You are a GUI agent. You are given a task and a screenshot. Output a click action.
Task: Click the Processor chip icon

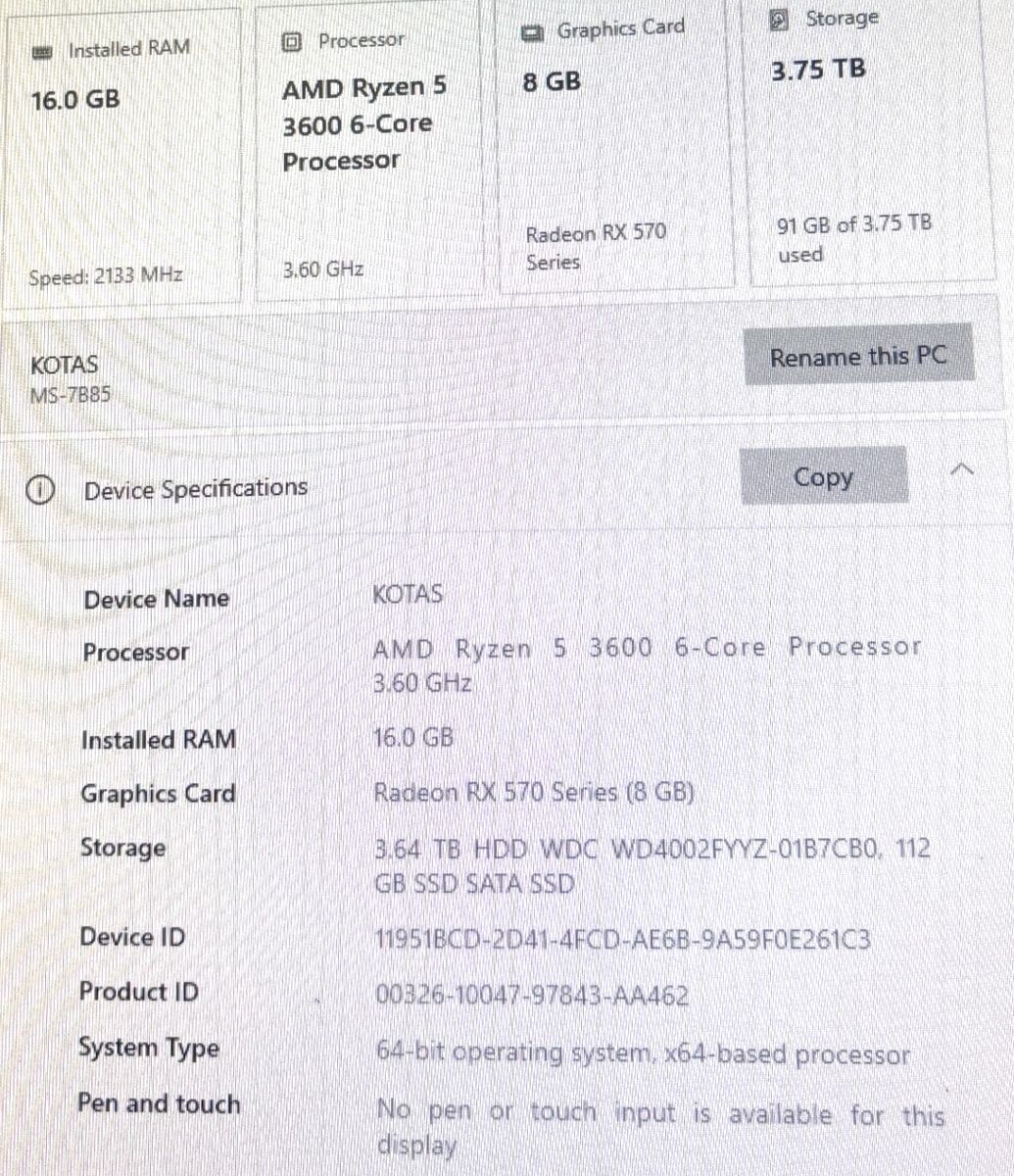coord(291,42)
